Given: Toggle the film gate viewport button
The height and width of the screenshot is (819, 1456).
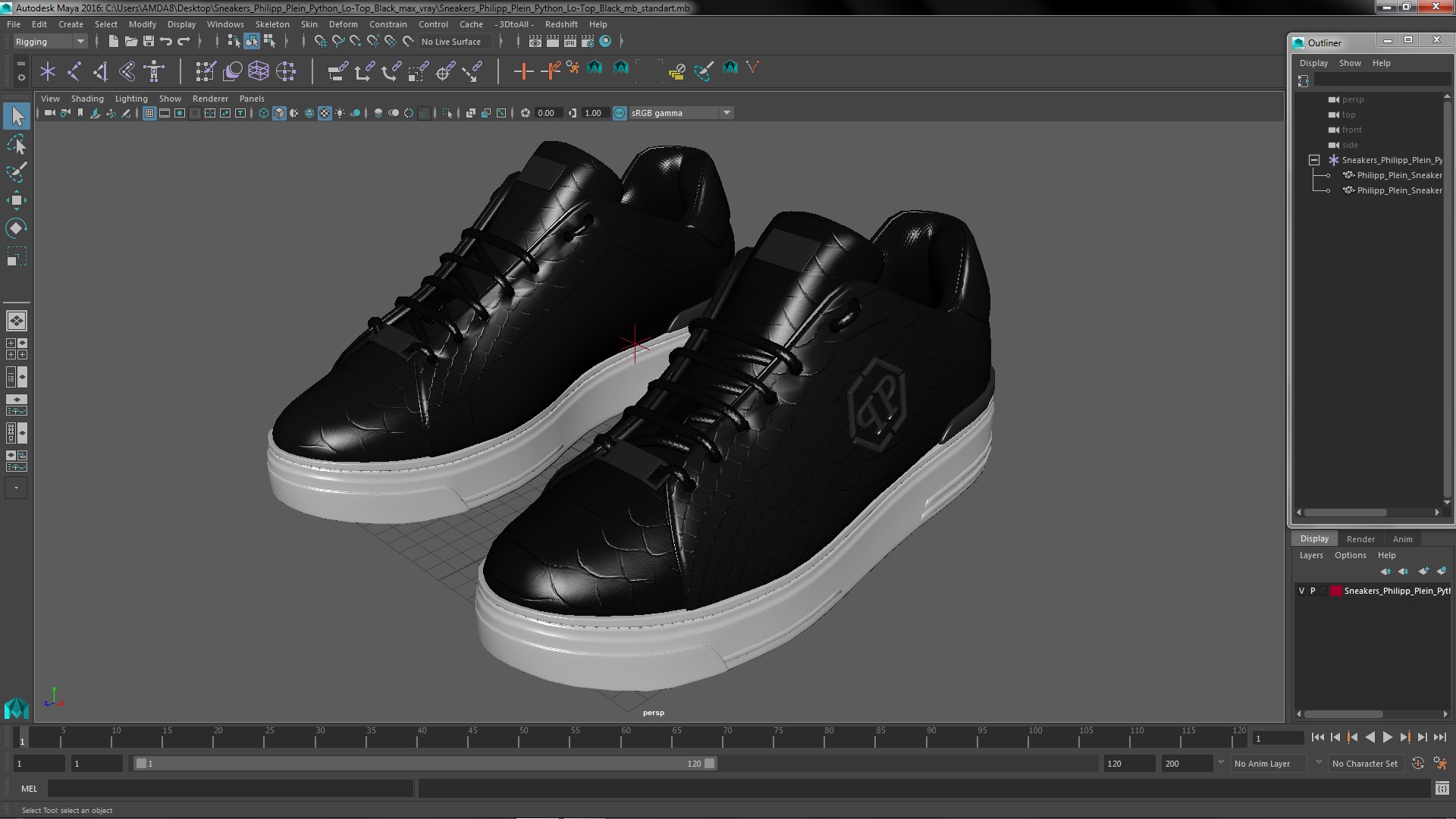Looking at the screenshot, I should pos(165,113).
